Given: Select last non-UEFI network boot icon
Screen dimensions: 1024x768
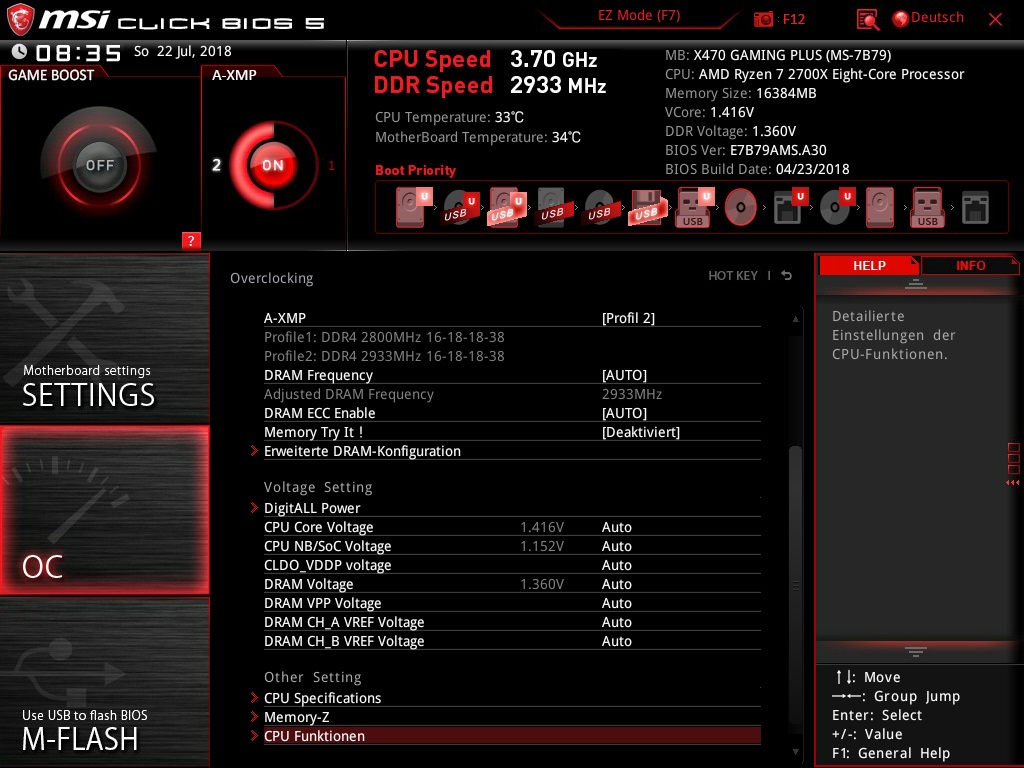Looking at the screenshot, I should coord(975,208).
